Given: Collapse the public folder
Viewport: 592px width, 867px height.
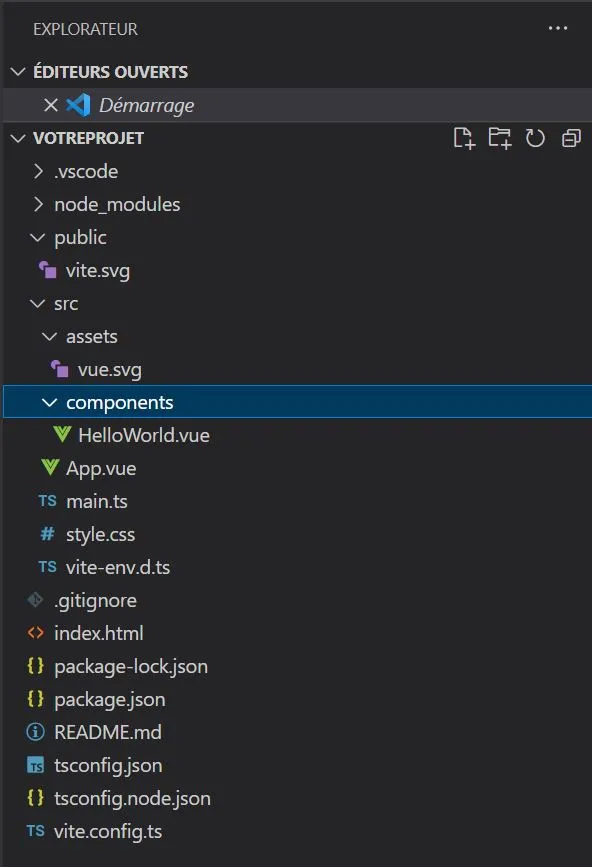Looking at the screenshot, I should (38, 238).
